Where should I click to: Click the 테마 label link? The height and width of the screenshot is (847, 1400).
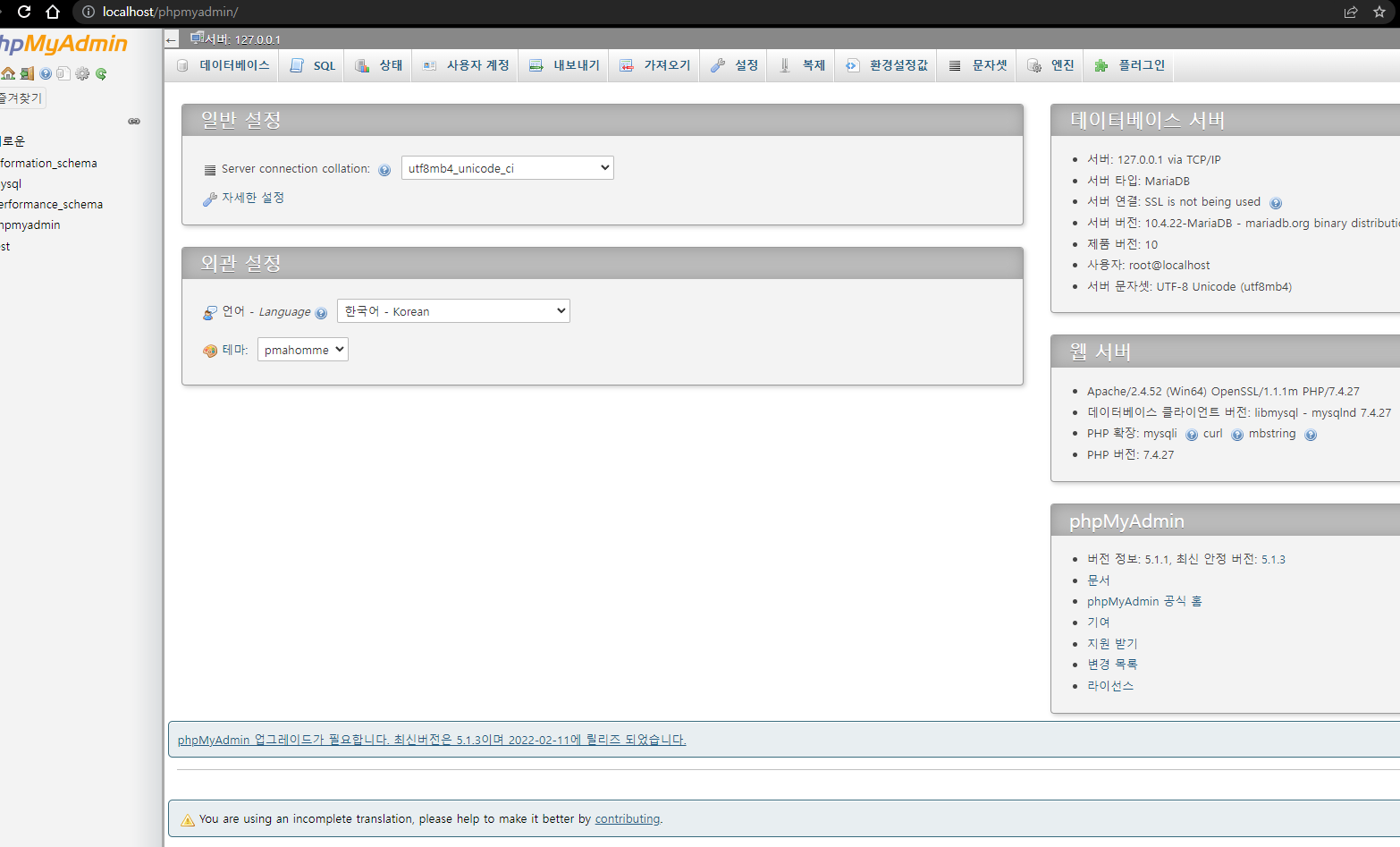(233, 350)
